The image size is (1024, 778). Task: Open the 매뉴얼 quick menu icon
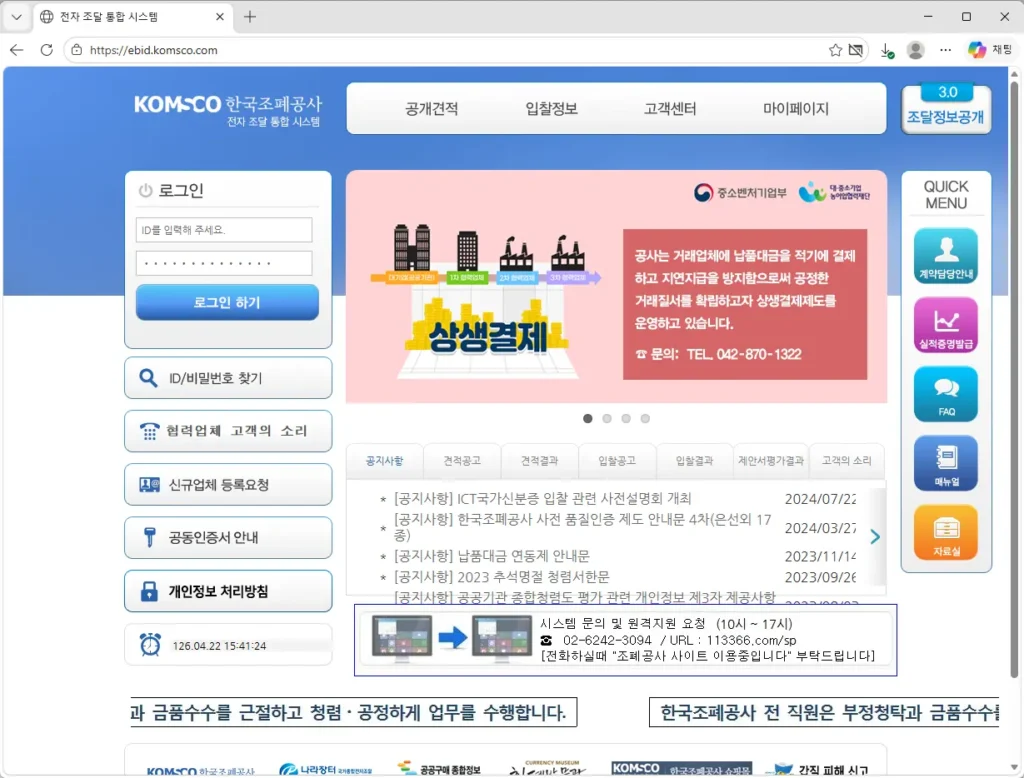946,463
